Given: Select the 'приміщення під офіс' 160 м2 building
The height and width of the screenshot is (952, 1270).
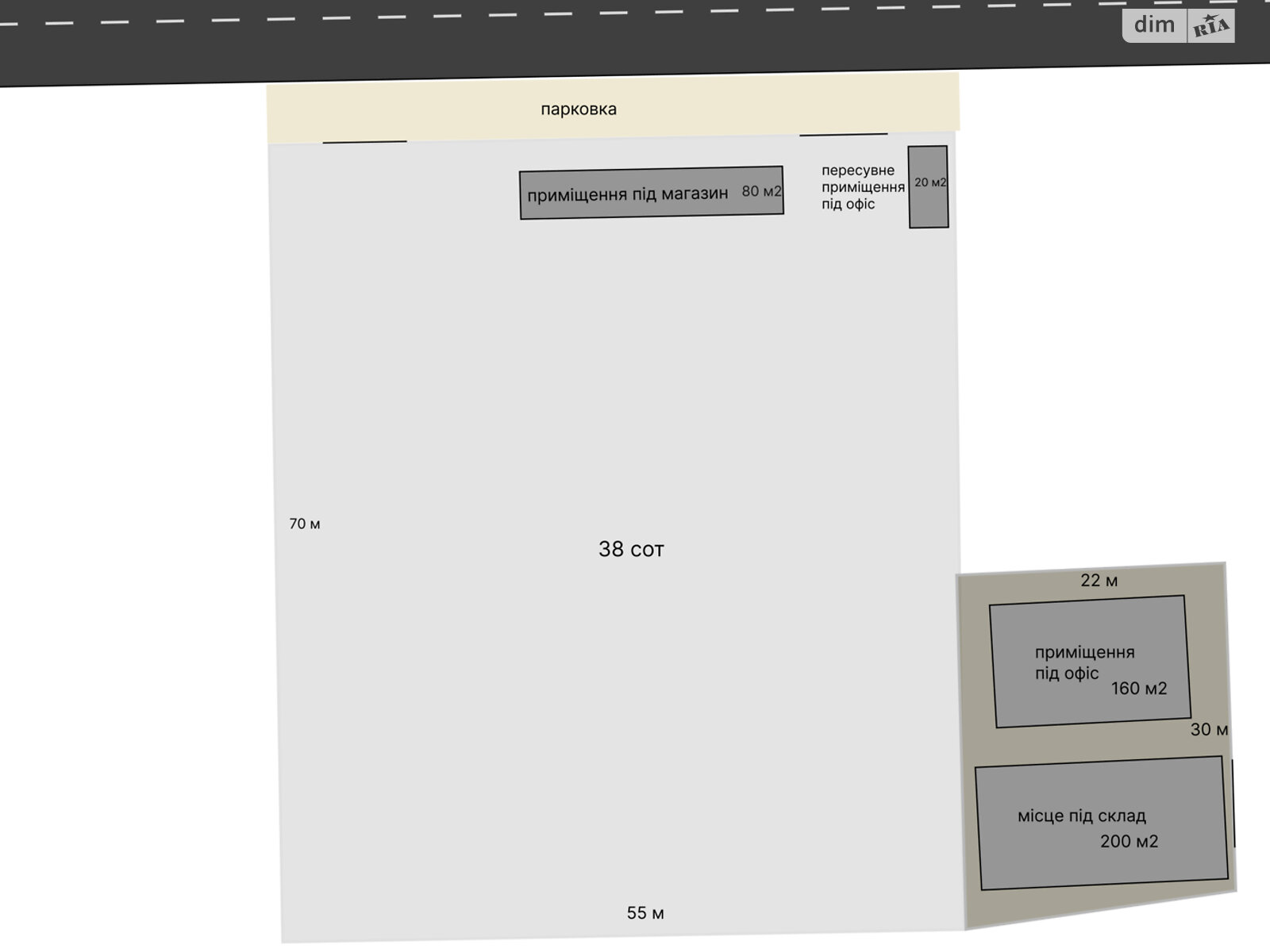Looking at the screenshot, I should point(1090,662).
